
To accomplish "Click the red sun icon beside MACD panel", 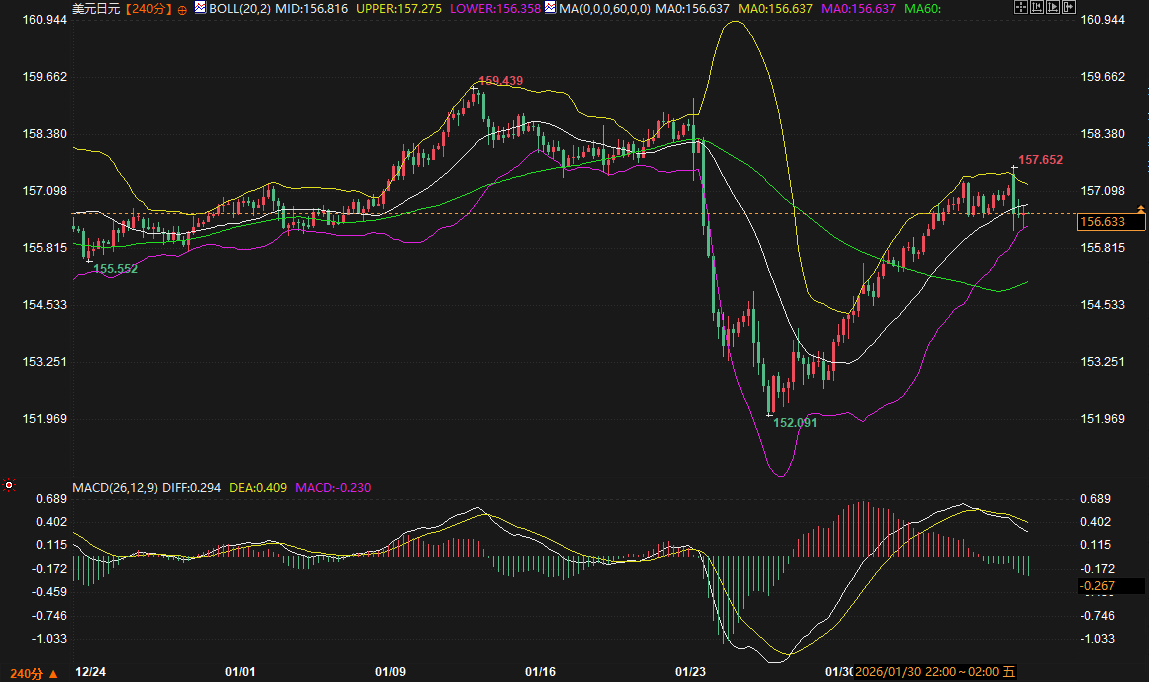I will pyautogui.click(x=9, y=486).
